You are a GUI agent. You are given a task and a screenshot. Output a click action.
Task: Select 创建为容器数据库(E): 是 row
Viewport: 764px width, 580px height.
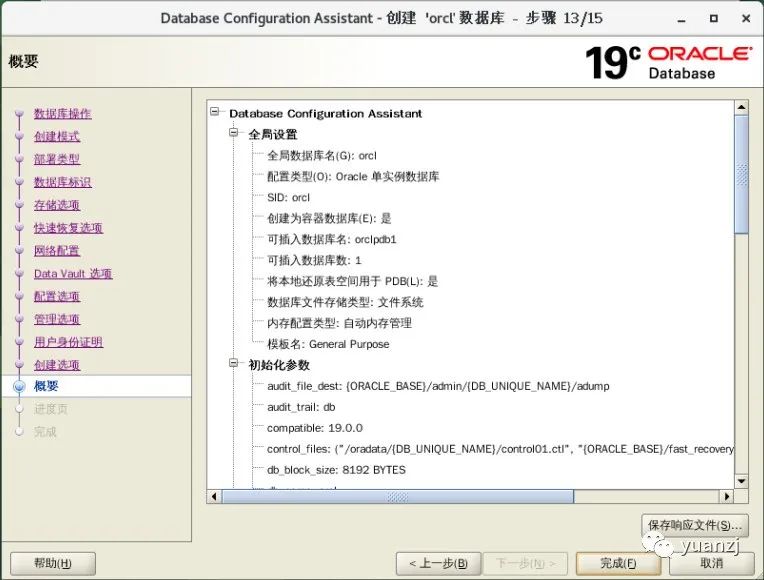[329, 219]
